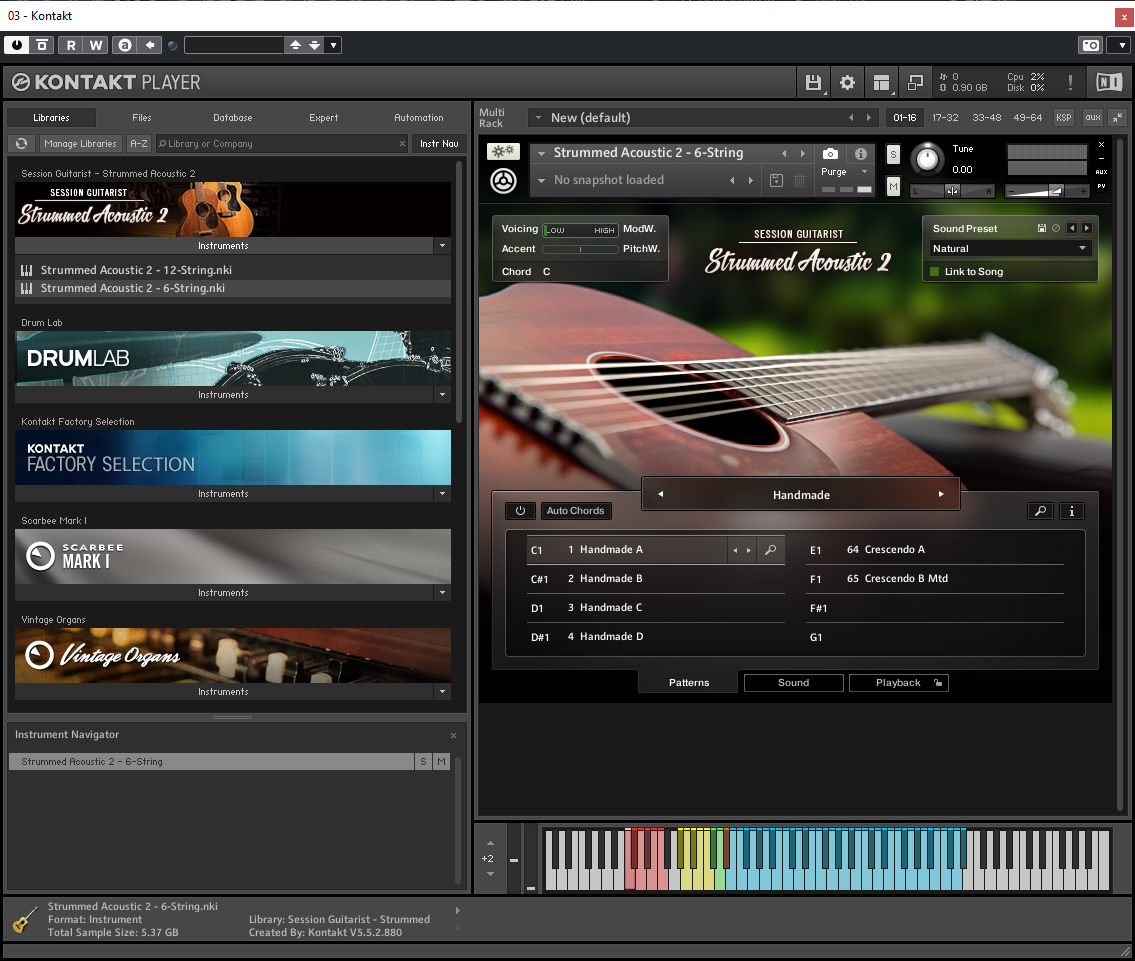Toggle plugin bypass power button
The width and height of the screenshot is (1135, 961).
click(x=17, y=45)
